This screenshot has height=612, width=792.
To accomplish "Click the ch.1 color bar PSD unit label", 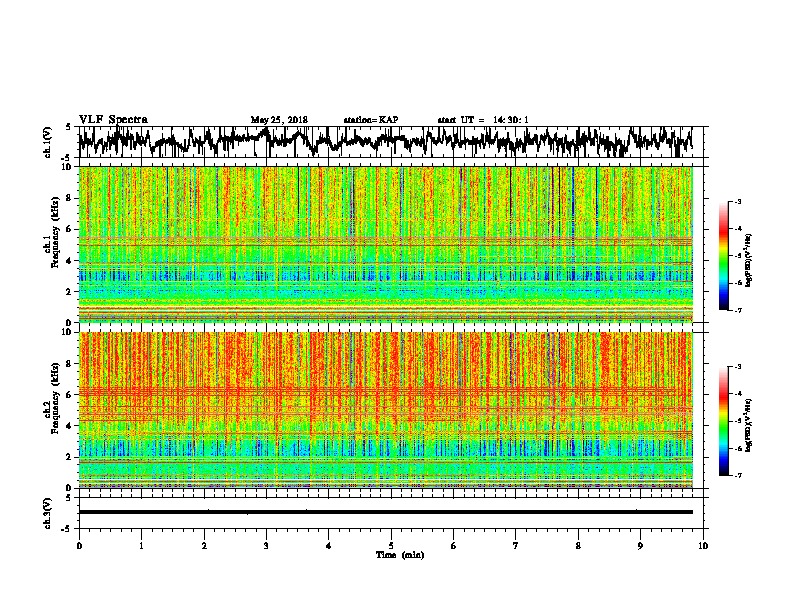I will [749, 261].
